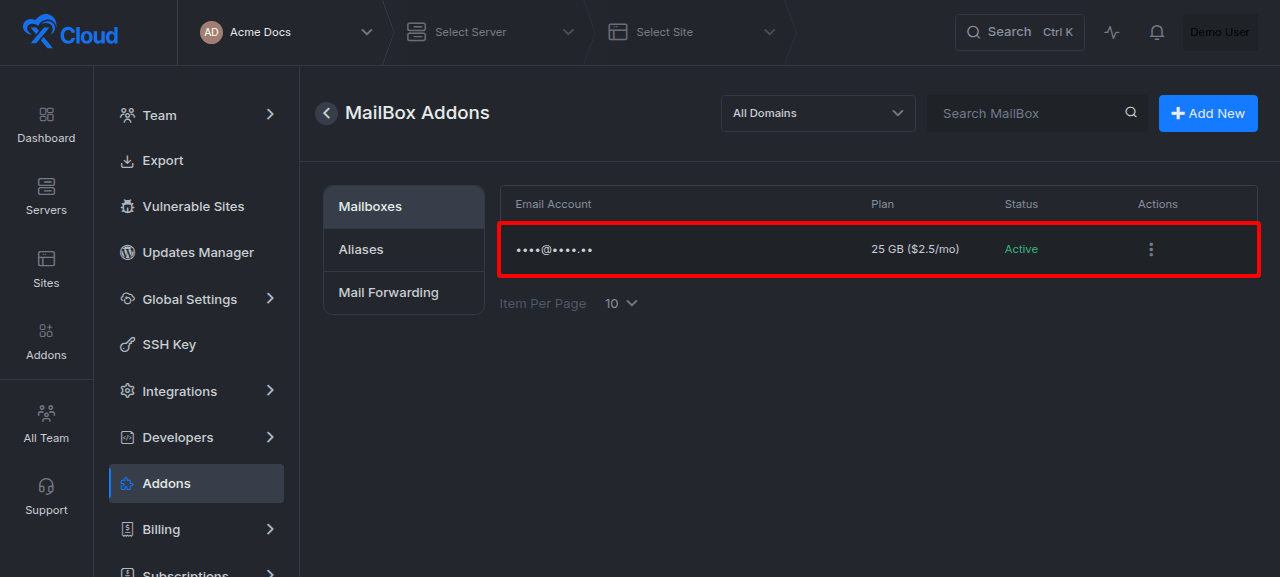Expand the Integrations submenu chevron
The image size is (1280, 577).
[x=270, y=390]
